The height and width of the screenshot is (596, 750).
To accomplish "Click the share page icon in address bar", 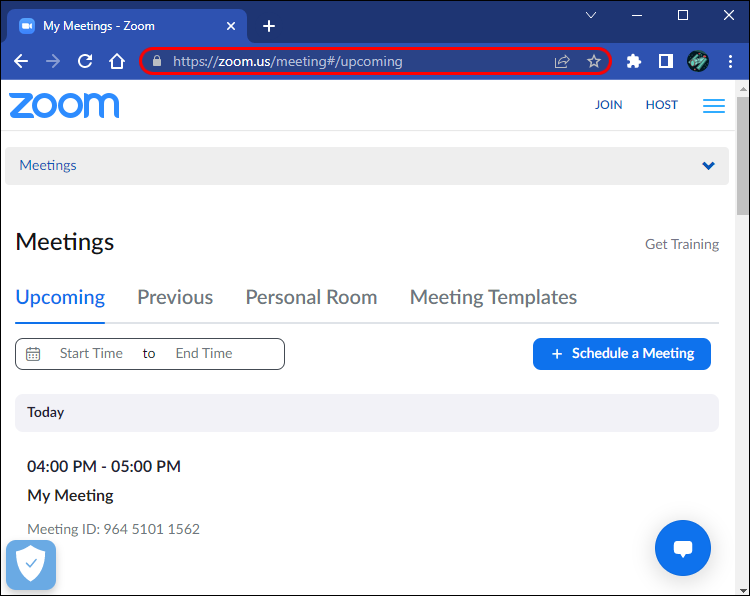I will [562, 61].
